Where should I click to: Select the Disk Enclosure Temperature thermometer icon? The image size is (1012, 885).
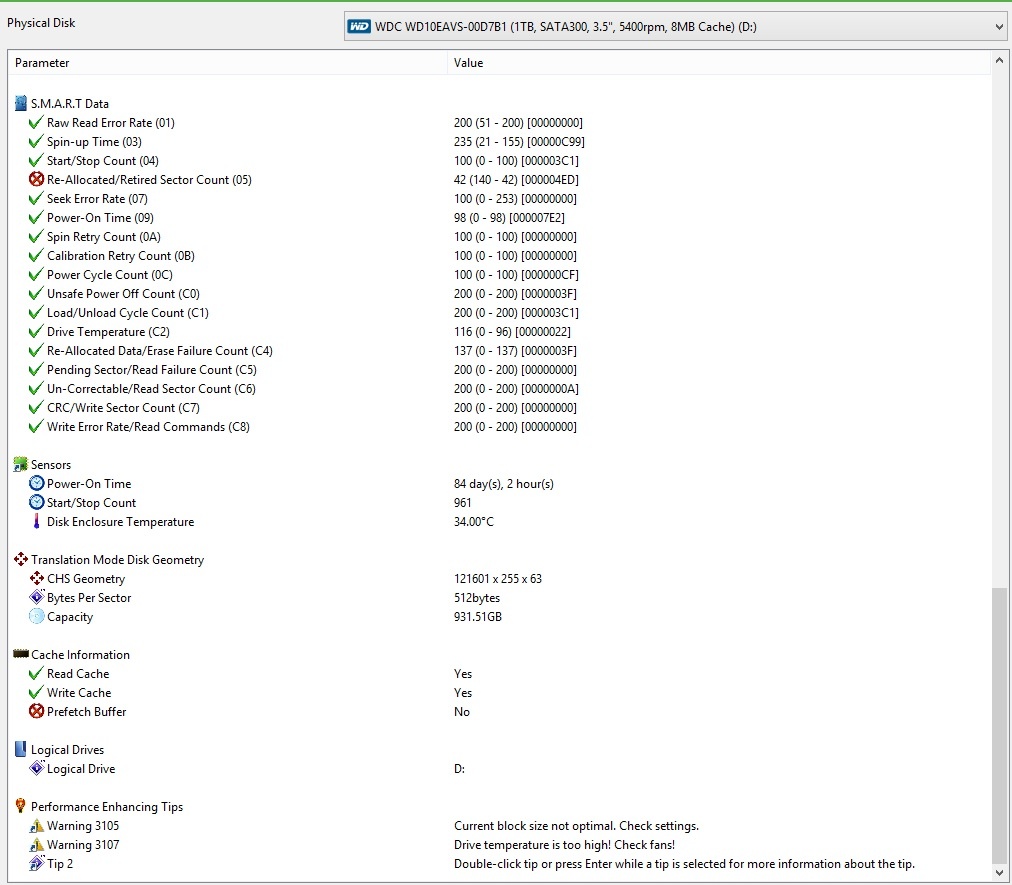(35, 521)
